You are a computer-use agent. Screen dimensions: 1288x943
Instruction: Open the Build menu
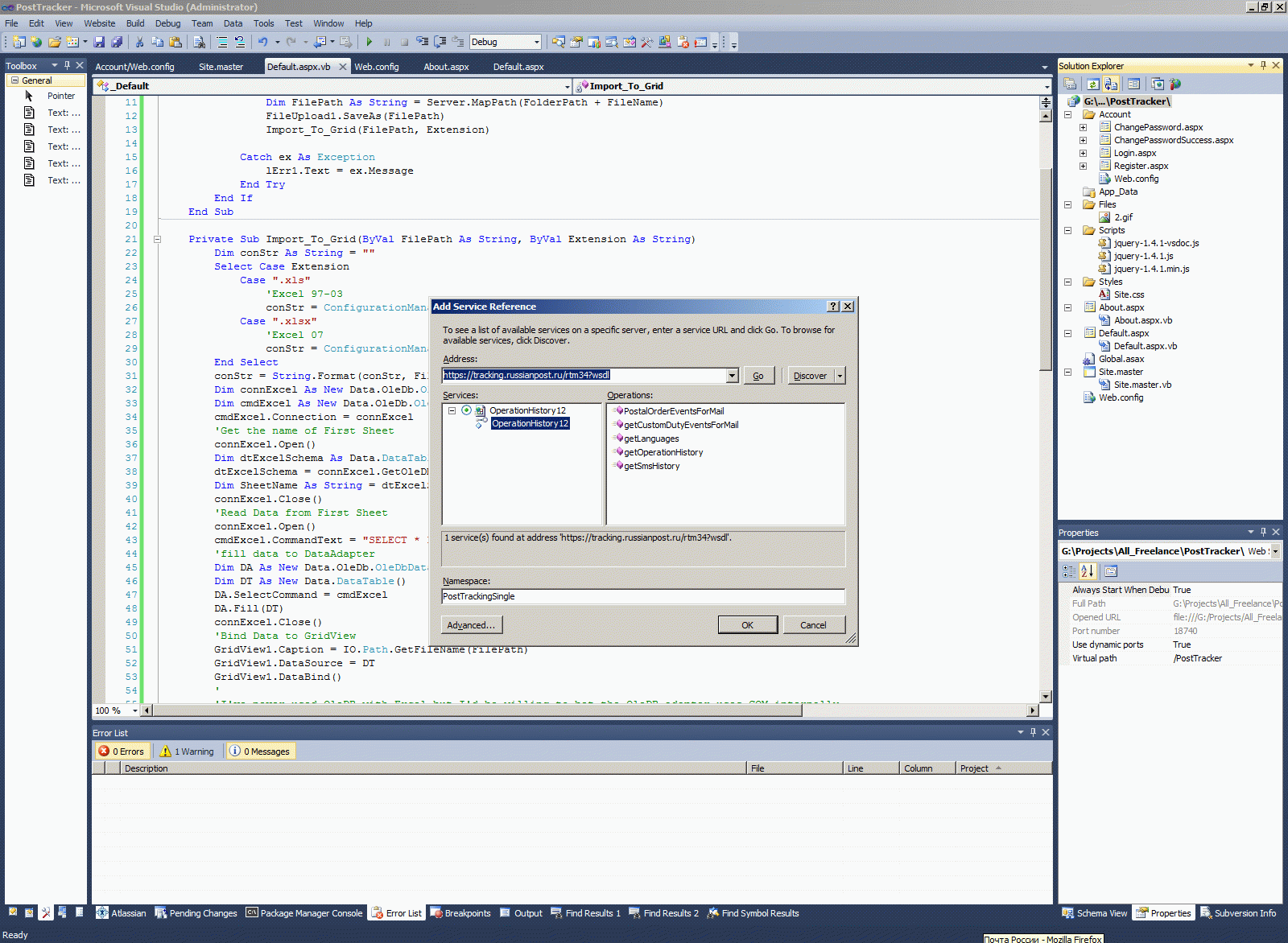click(135, 23)
